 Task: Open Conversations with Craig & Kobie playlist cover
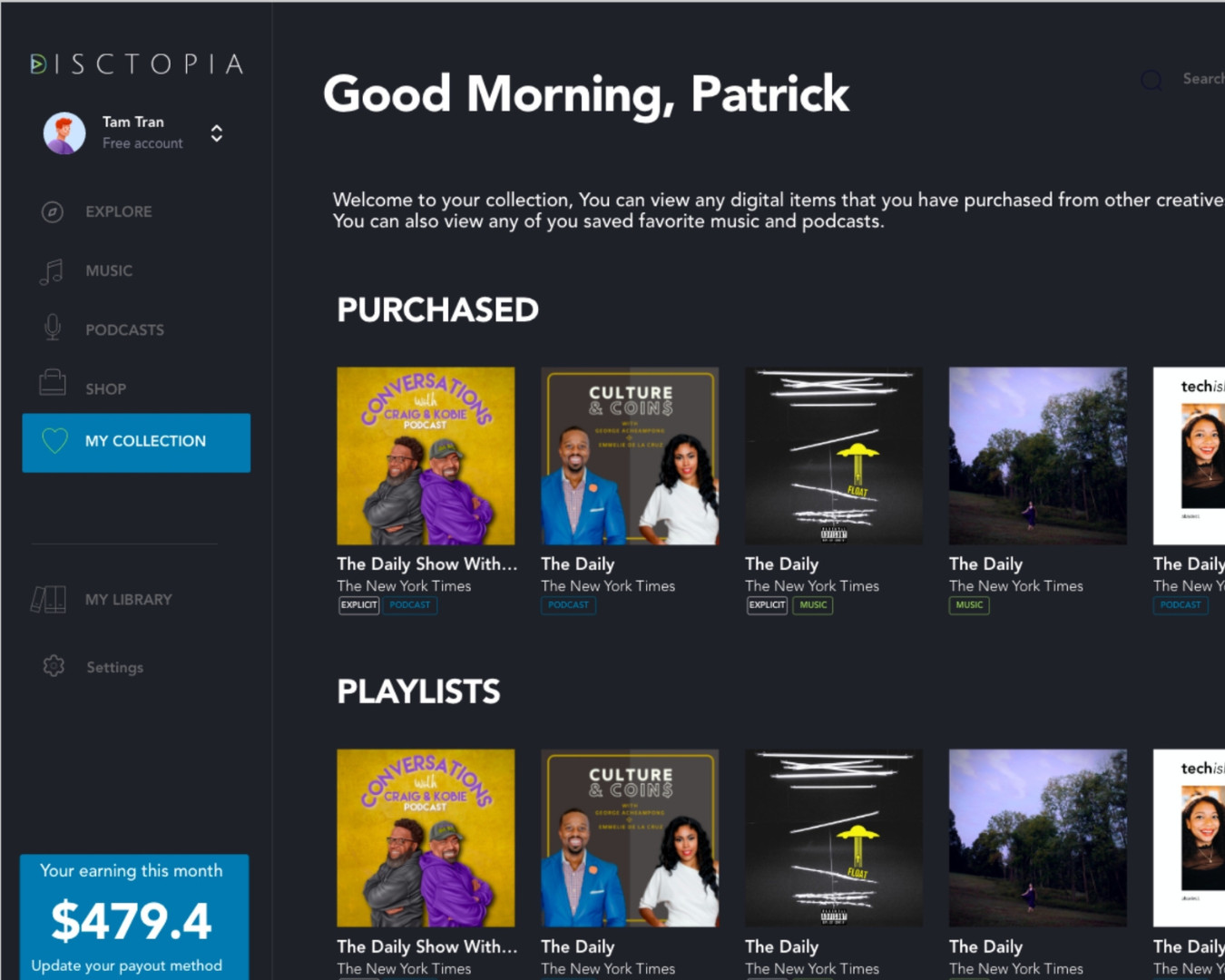(x=426, y=838)
